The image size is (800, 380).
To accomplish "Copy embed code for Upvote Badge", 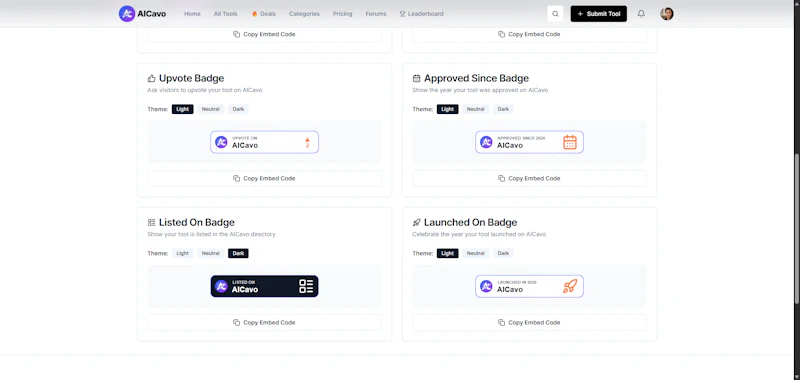I will point(264,179).
